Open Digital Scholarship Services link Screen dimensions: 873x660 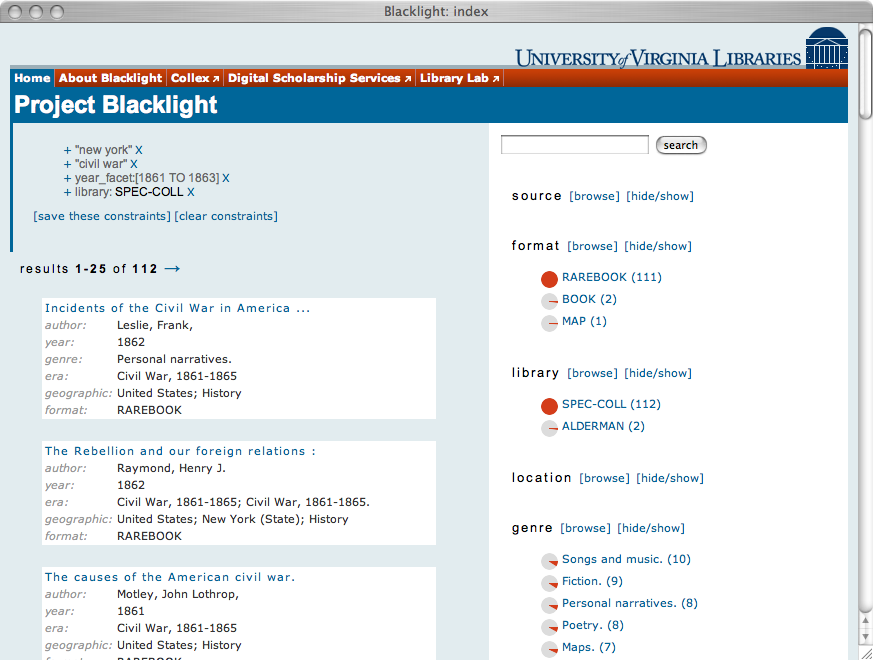tap(320, 78)
